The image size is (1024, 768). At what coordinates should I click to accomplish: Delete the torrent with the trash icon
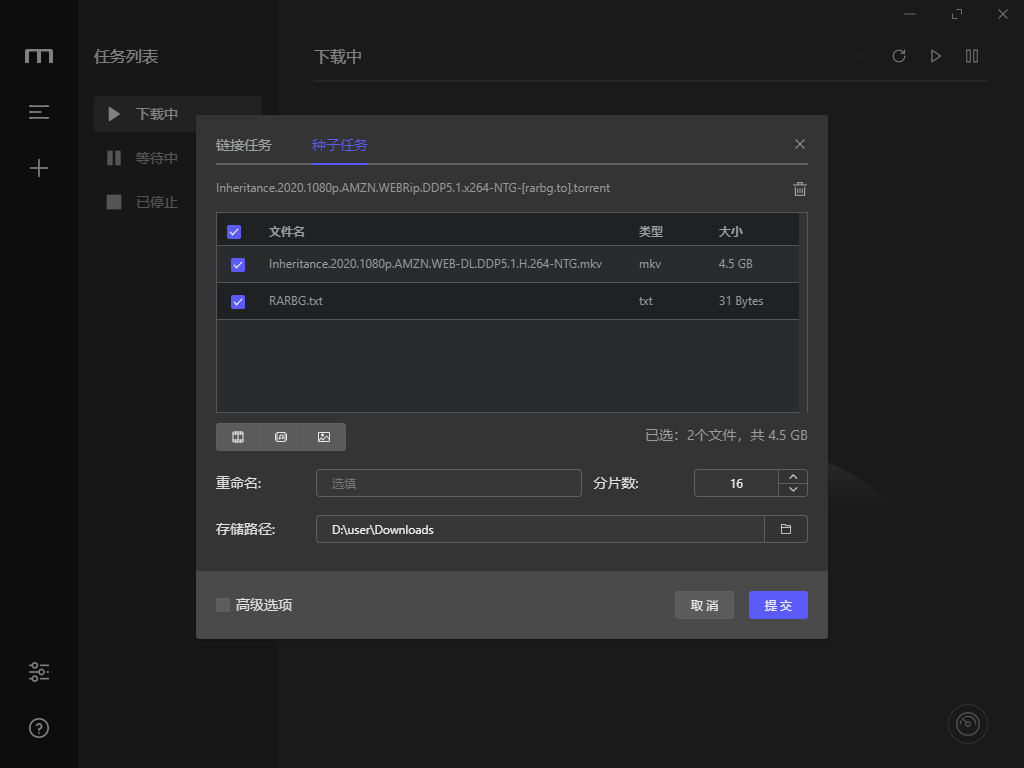(x=799, y=189)
